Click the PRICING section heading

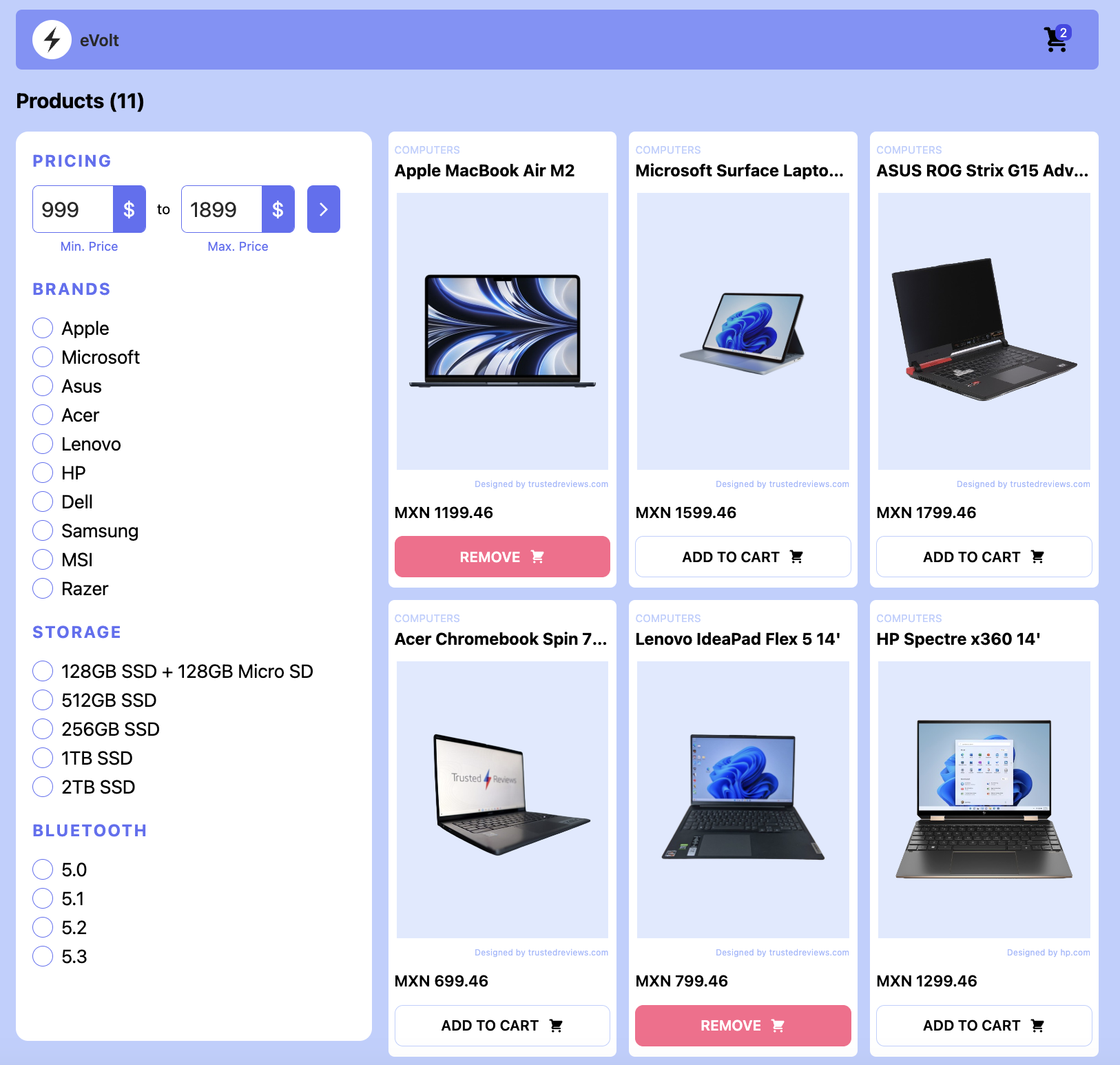point(72,161)
